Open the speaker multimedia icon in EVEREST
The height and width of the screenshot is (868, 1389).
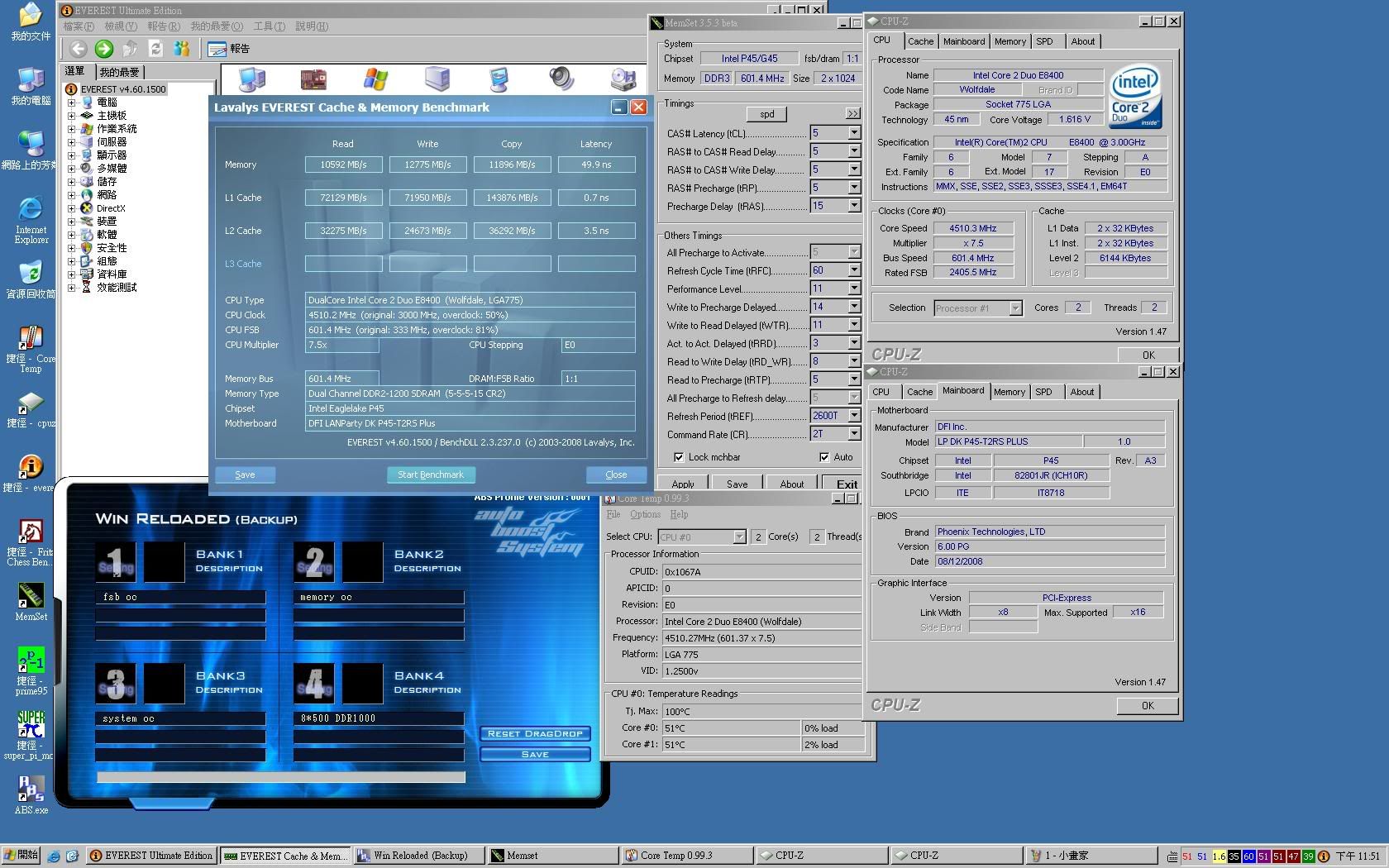tap(561, 79)
